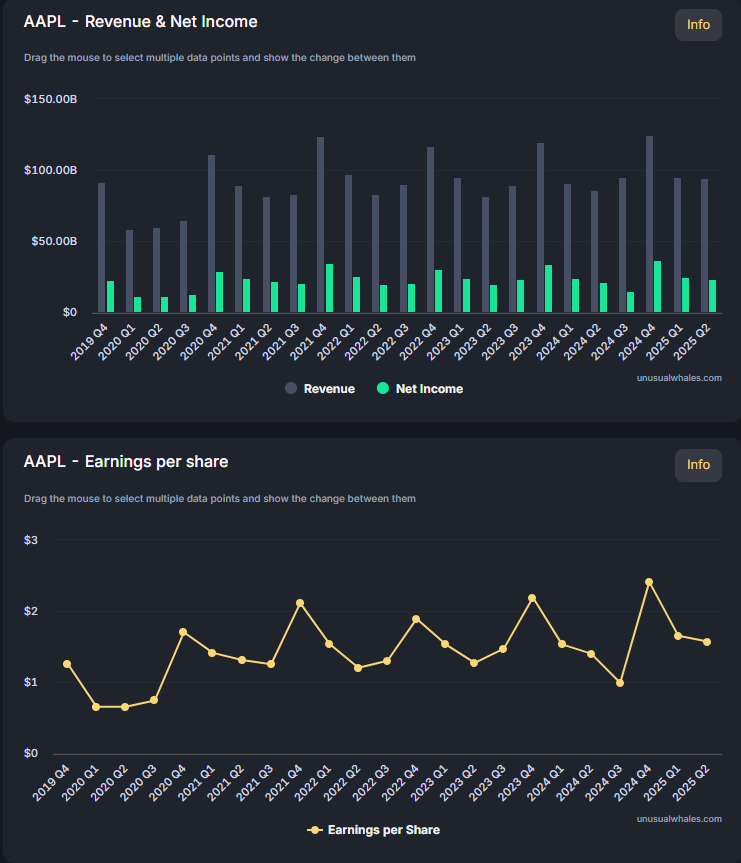
Task: Select the 2023 Q4 EPS data point
Action: point(532,598)
